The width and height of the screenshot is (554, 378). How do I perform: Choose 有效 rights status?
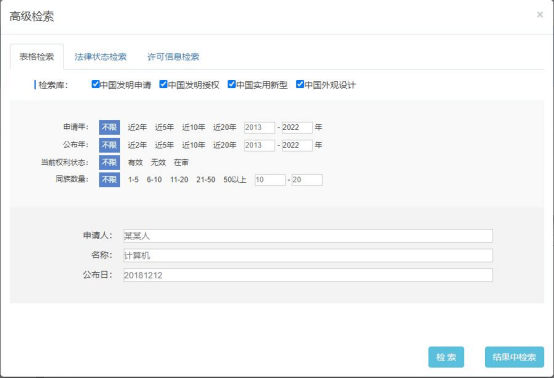pyautogui.click(x=135, y=163)
